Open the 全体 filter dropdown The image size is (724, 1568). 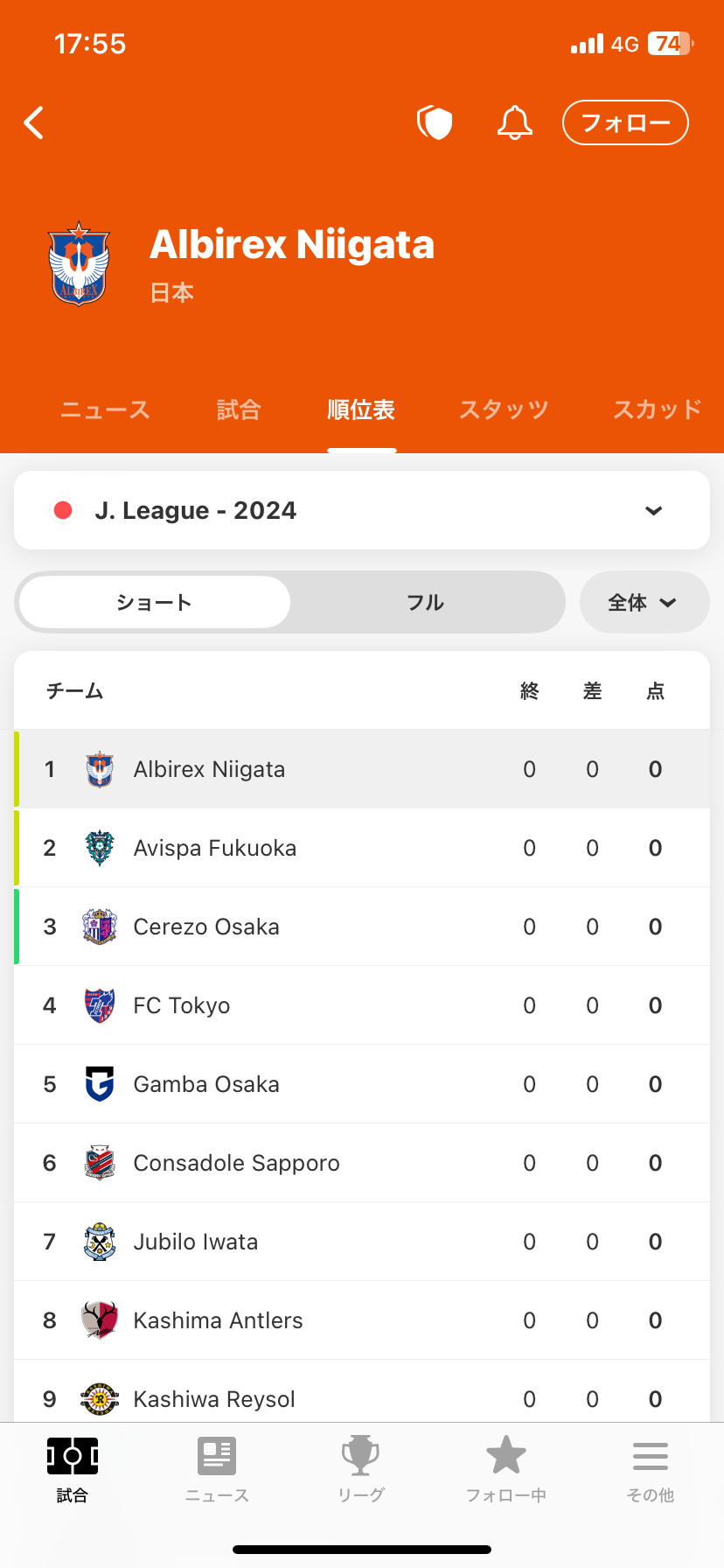(644, 602)
